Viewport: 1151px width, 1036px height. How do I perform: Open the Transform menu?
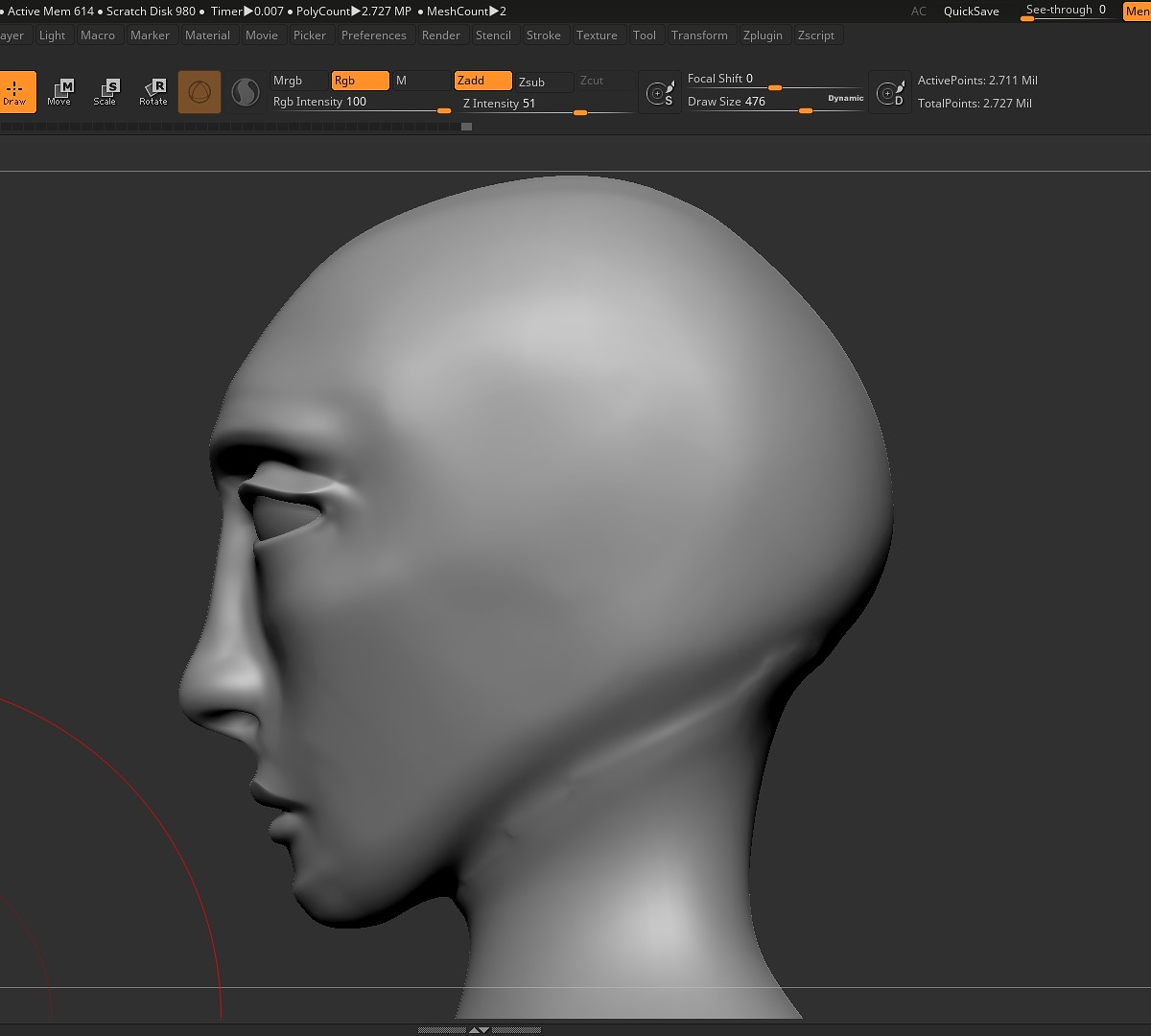coord(699,35)
